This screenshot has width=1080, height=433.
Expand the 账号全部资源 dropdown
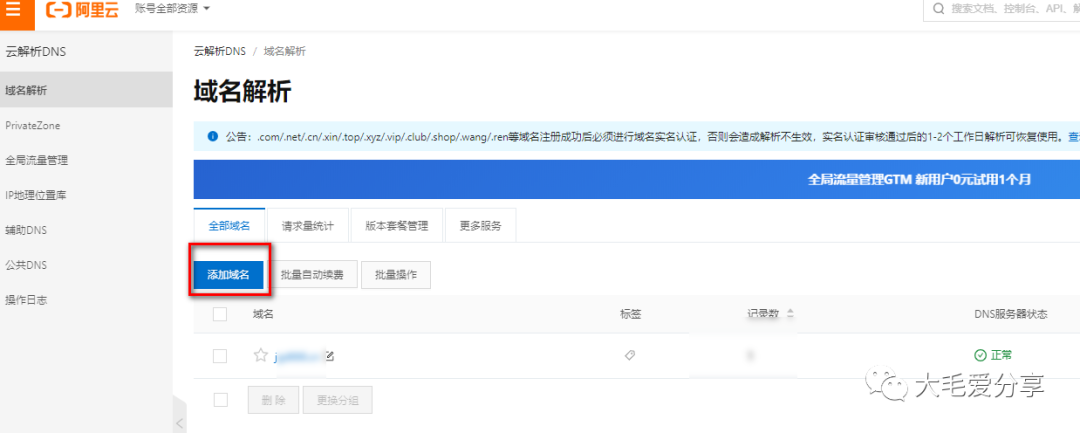pos(172,9)
